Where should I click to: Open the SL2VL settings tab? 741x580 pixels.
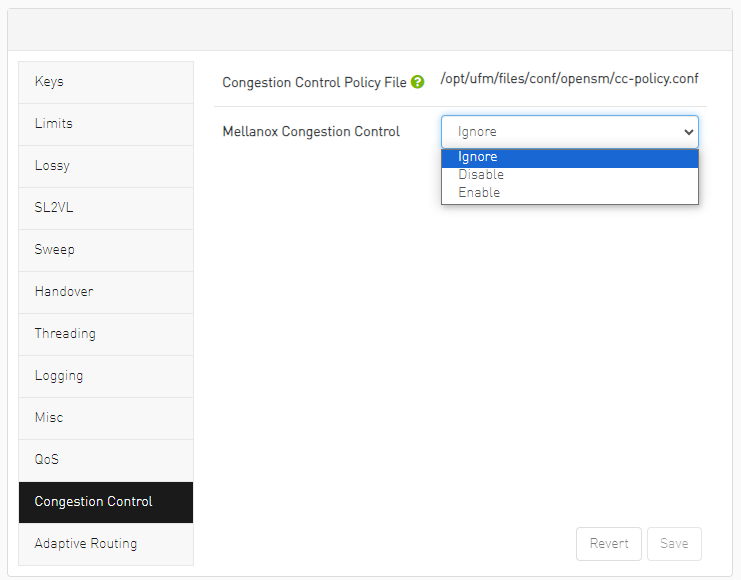tap(106, 208)
